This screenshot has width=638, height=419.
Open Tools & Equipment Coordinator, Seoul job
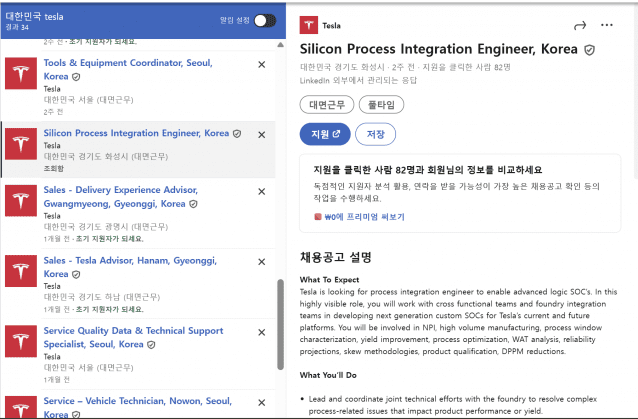click(x=128, y=63)
